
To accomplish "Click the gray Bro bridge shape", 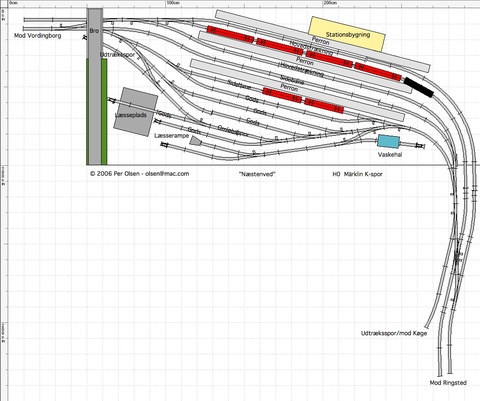I will tap(95, 87).
